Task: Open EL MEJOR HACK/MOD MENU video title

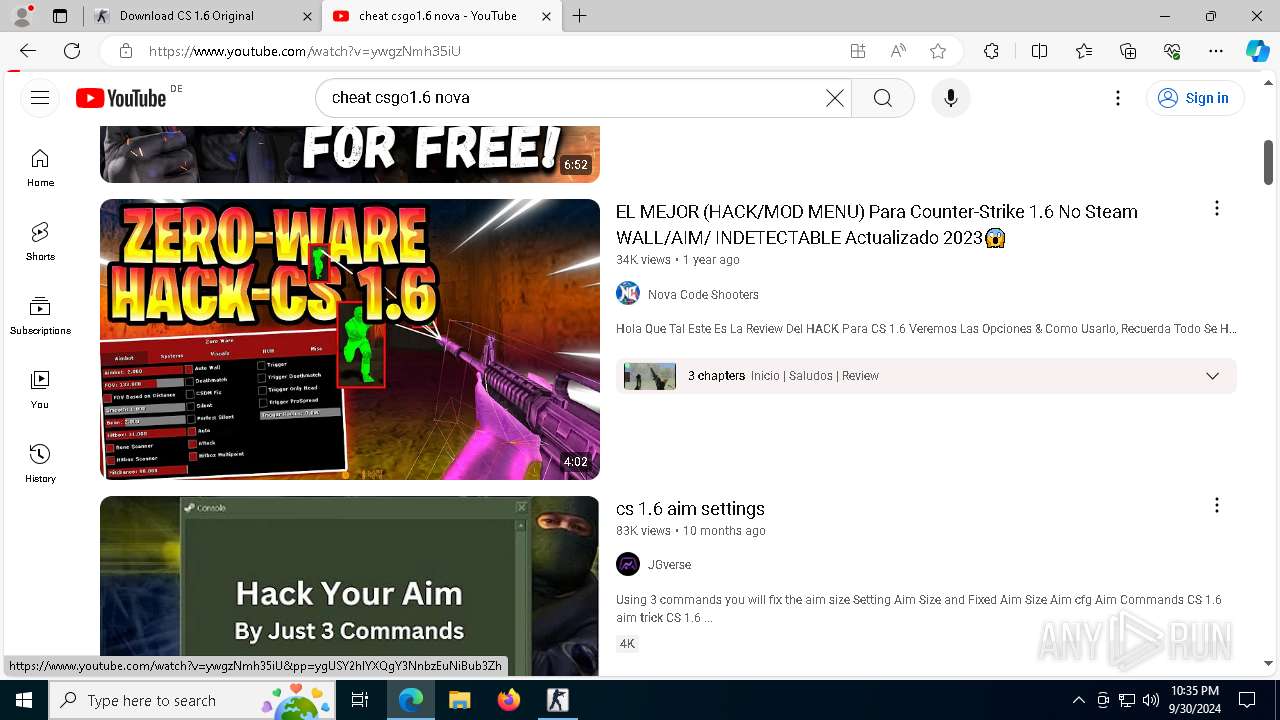Action: [876, 224]
